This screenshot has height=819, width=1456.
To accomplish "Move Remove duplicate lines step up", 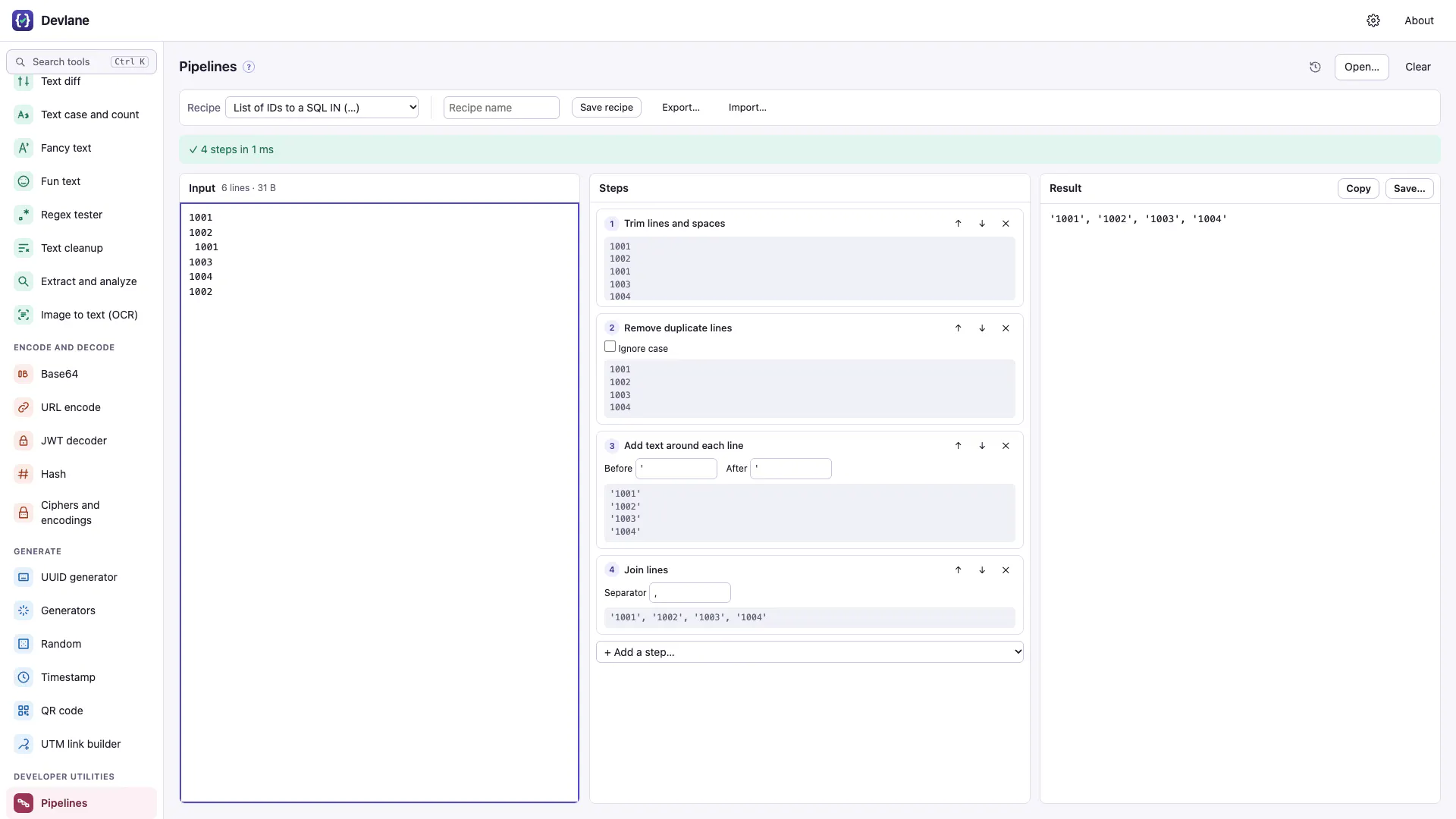I will (x=959, y=328).
